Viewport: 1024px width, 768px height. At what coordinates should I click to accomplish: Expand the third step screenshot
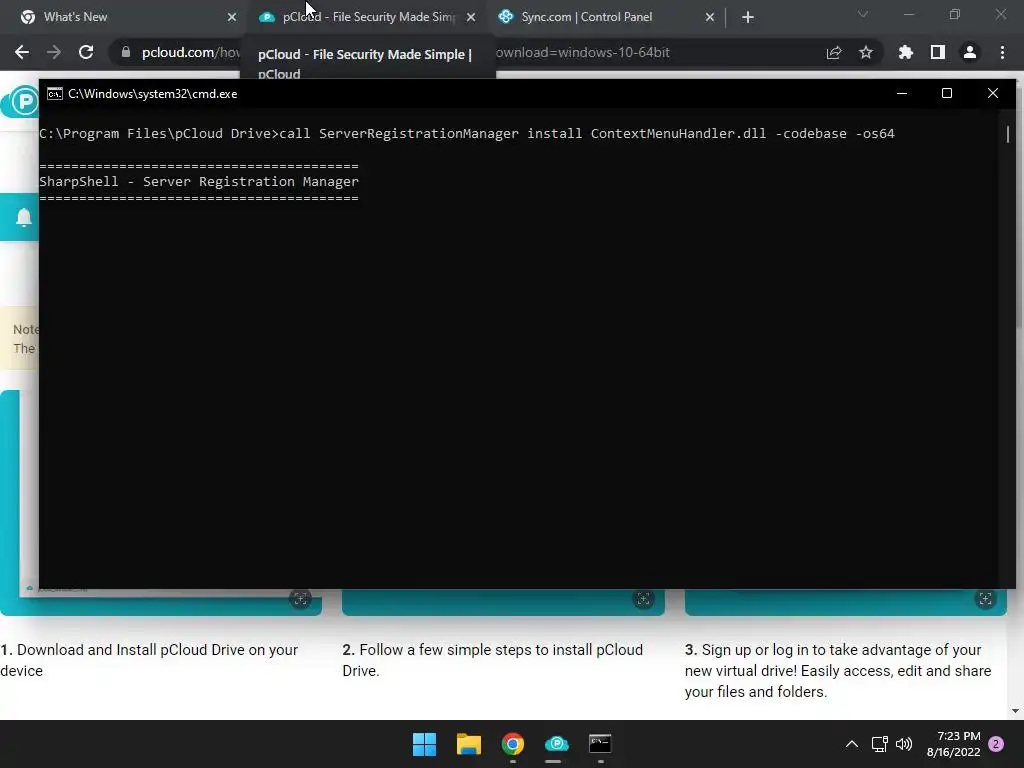(x=985, y=599)
